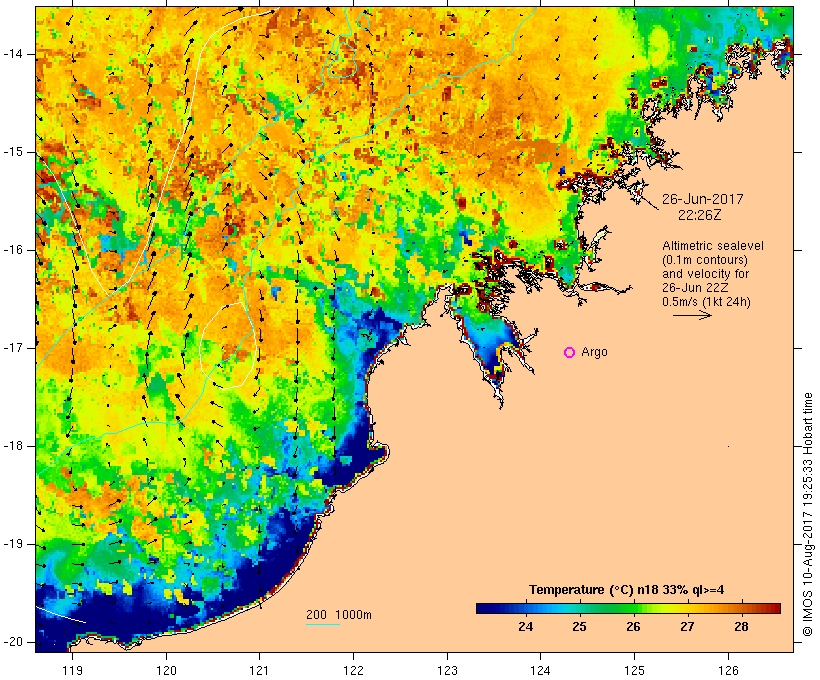Click the '120' longitude axis label

tap(166, 671)
